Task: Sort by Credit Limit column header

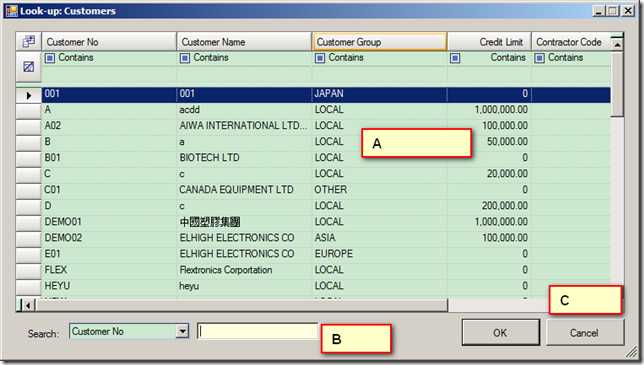Action: click(x=489, y=42)
